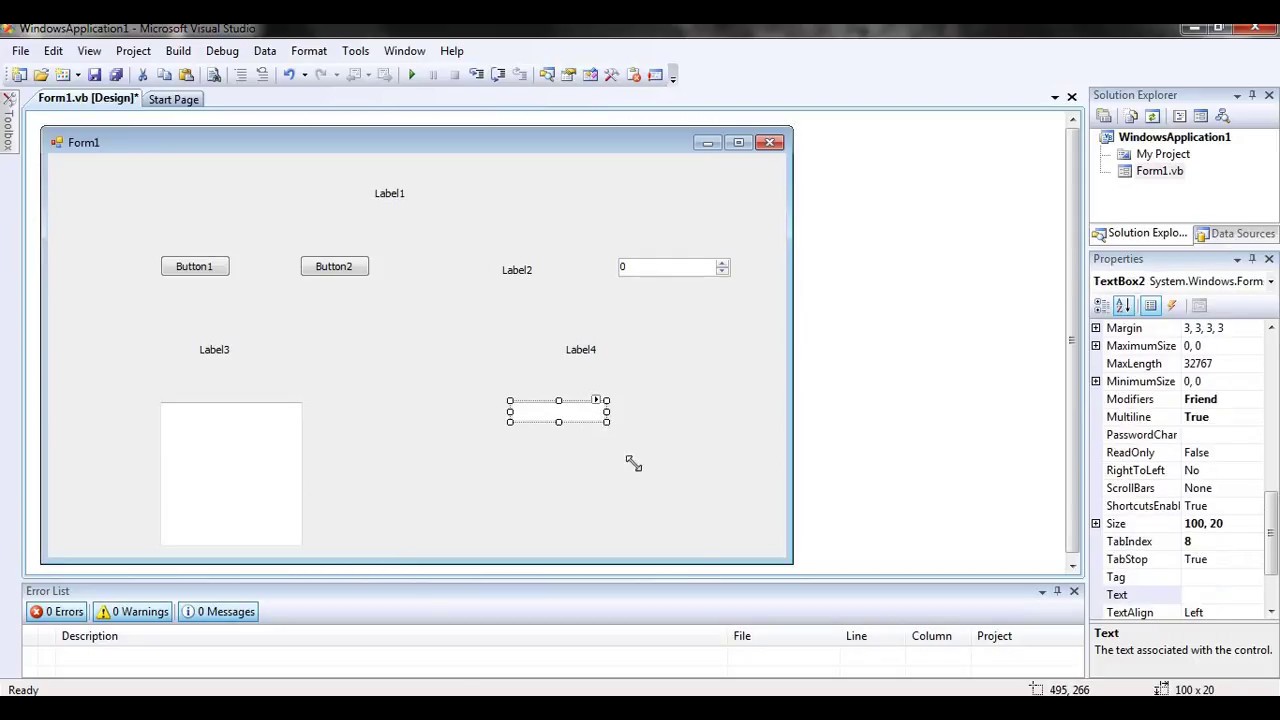This screenshot has width=1280, height=720.
Task: Click the Events lightning bolt icon in Properties
Action: tap(1172, 306)
